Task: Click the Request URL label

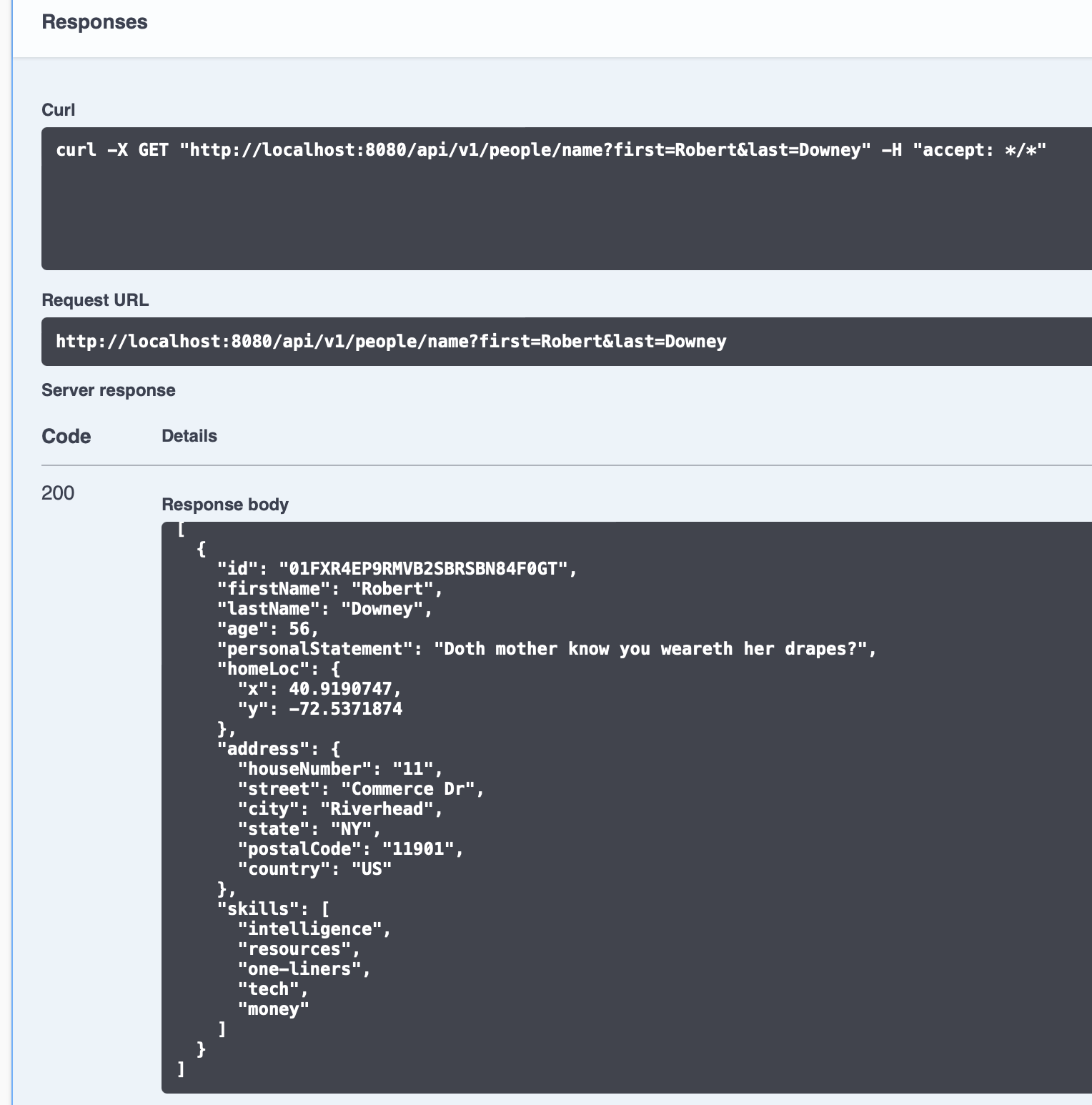Action: pyautogui.click(x=95, y=300)
